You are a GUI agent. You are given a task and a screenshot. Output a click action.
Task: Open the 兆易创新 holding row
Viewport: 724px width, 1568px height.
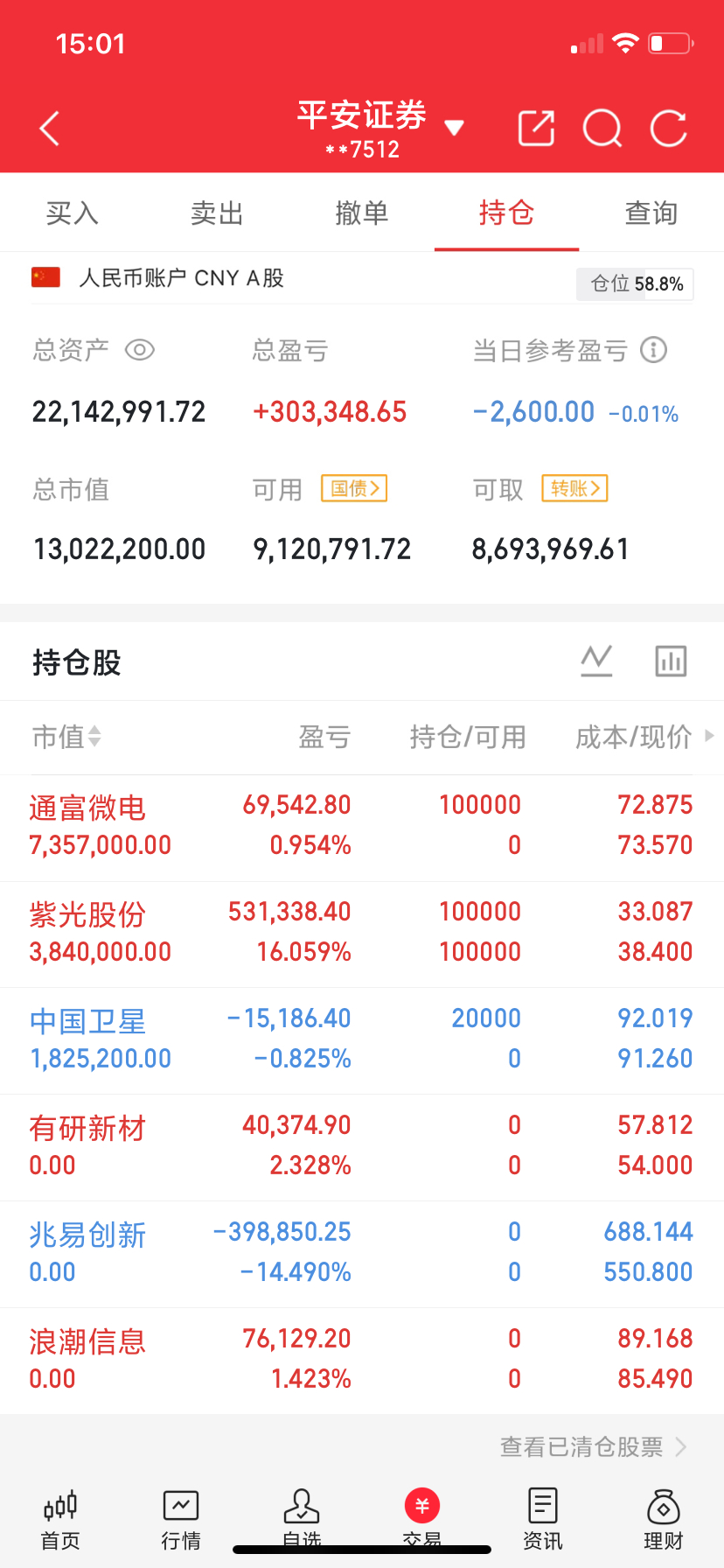(x=362, y=1255)
